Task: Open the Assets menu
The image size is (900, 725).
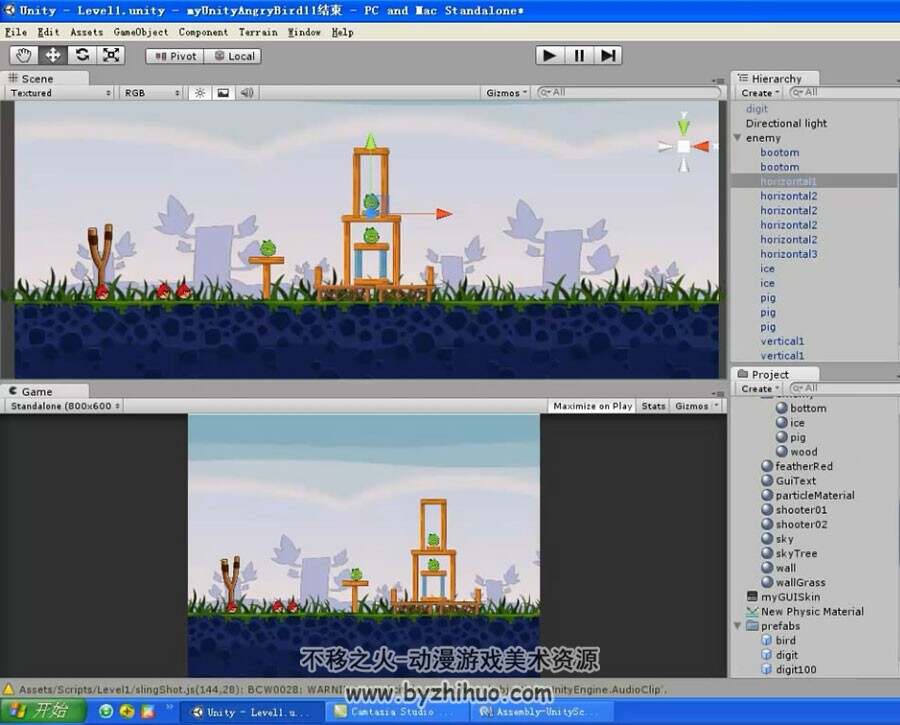Action: click(87, 32)
